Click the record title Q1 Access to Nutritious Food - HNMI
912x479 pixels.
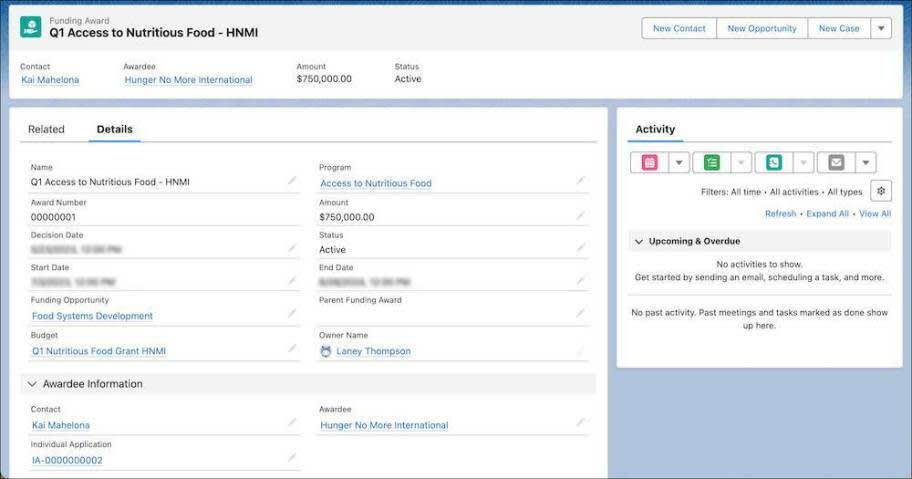point(154,33)
